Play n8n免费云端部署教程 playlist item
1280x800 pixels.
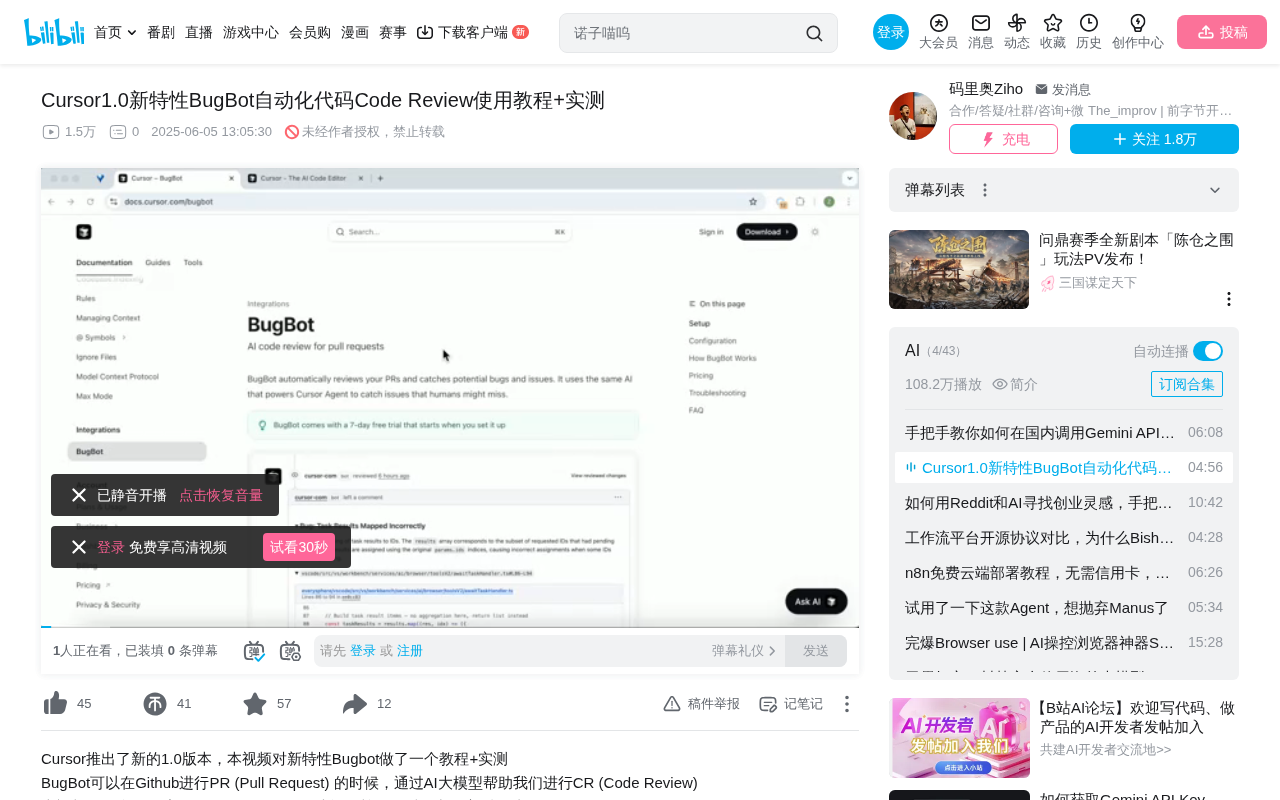click(1064, 573)
